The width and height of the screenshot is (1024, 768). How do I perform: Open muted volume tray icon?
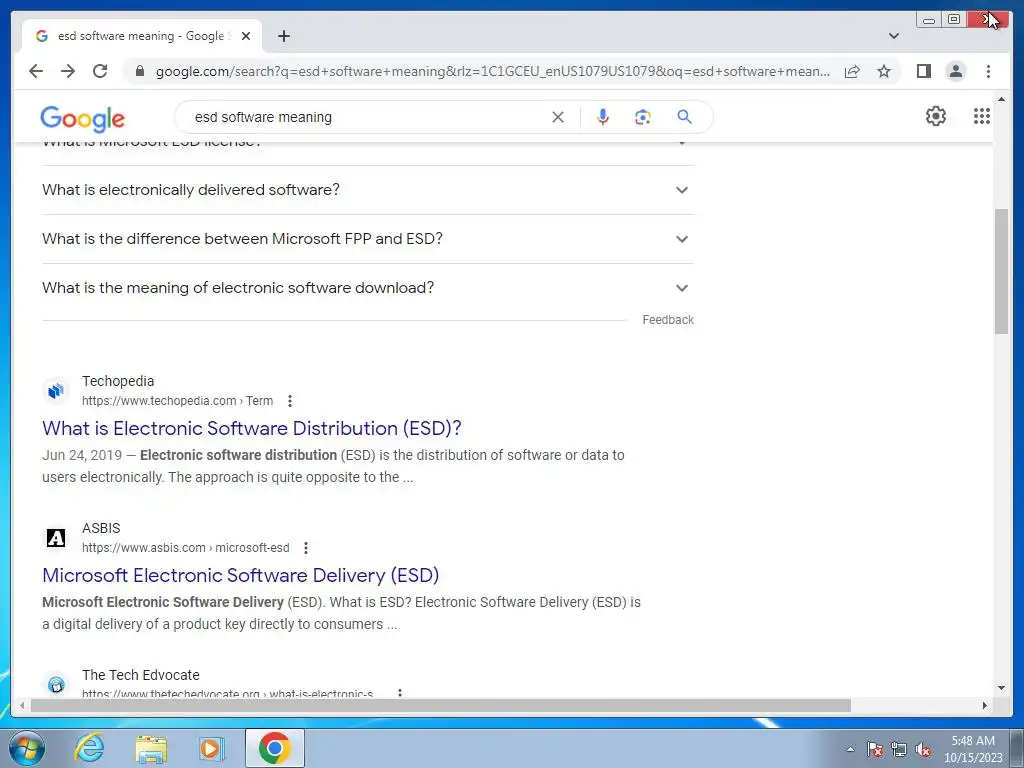click(923, 749)
